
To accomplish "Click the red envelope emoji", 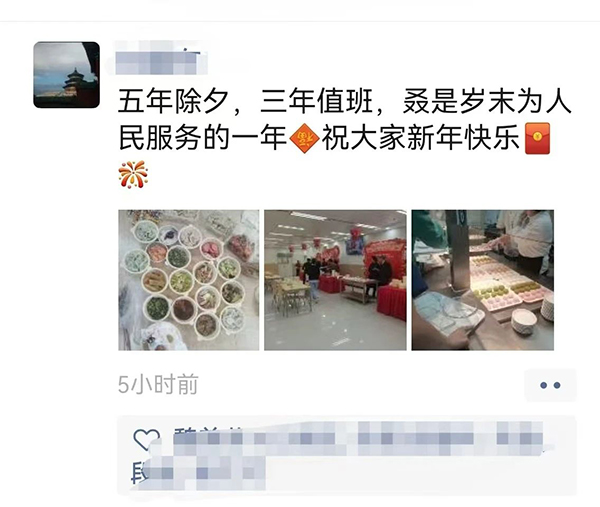I will coord(538,138).
